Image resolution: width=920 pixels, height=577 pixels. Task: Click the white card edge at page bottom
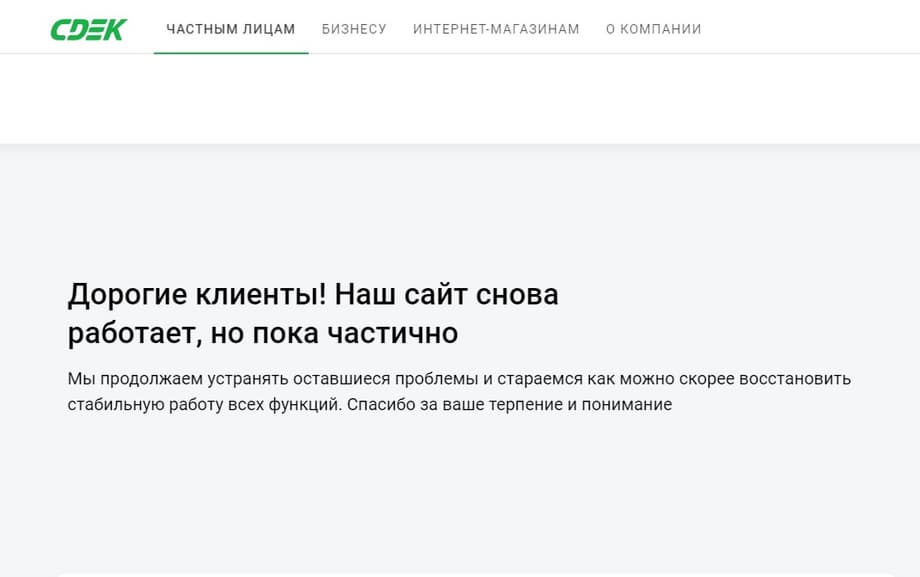[460, 574]
